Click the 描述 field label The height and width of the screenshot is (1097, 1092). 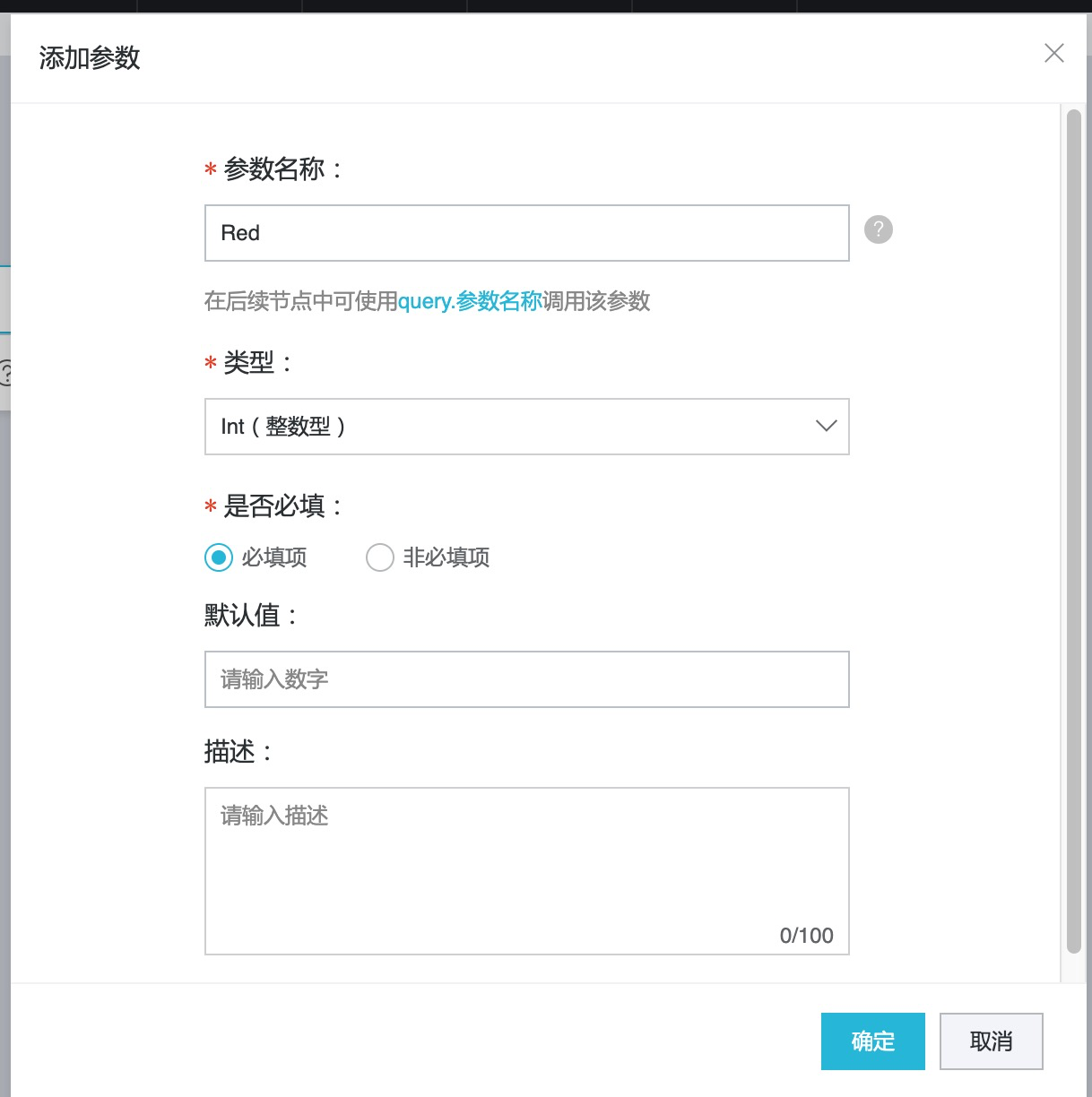pos(230,751)
